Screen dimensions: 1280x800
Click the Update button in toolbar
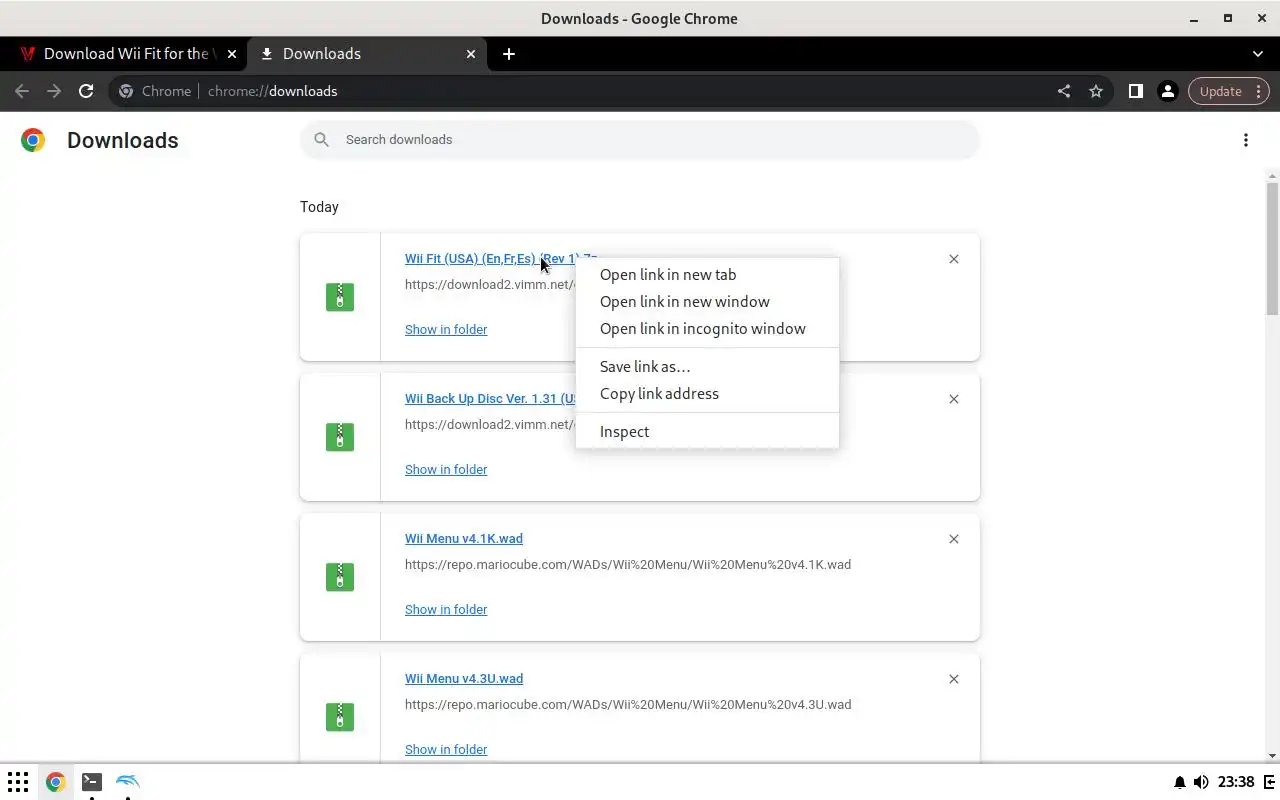click(x=1229, y=91)
